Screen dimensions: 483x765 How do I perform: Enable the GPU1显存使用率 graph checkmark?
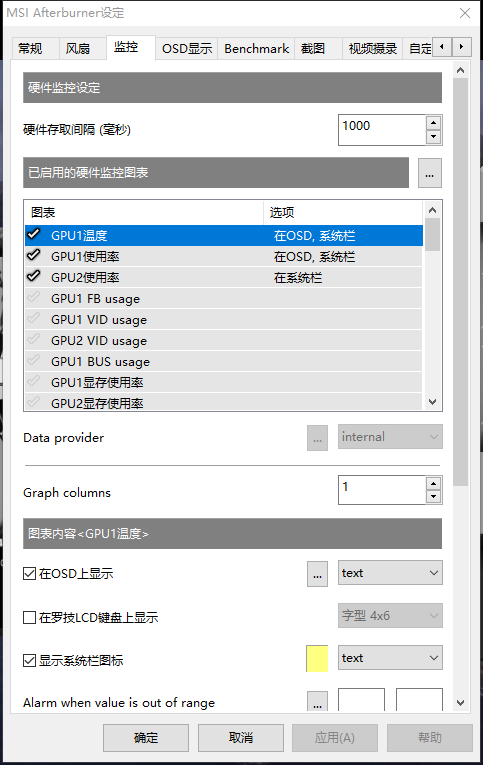pyautogui.click(x=34, y=382)
